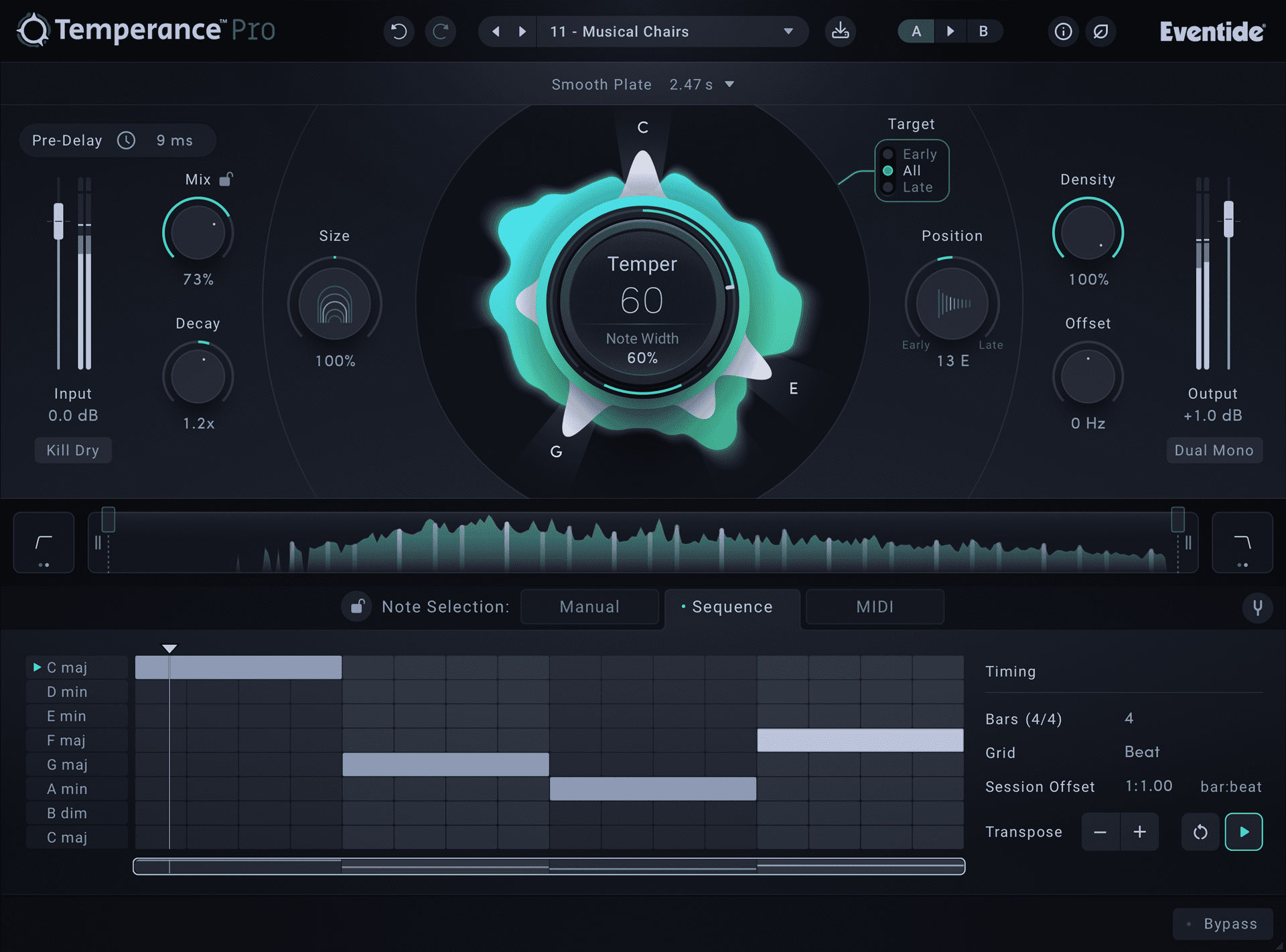Toggle Dual Mono mode
The image size is (1286, 952).
coord(1214,451)
